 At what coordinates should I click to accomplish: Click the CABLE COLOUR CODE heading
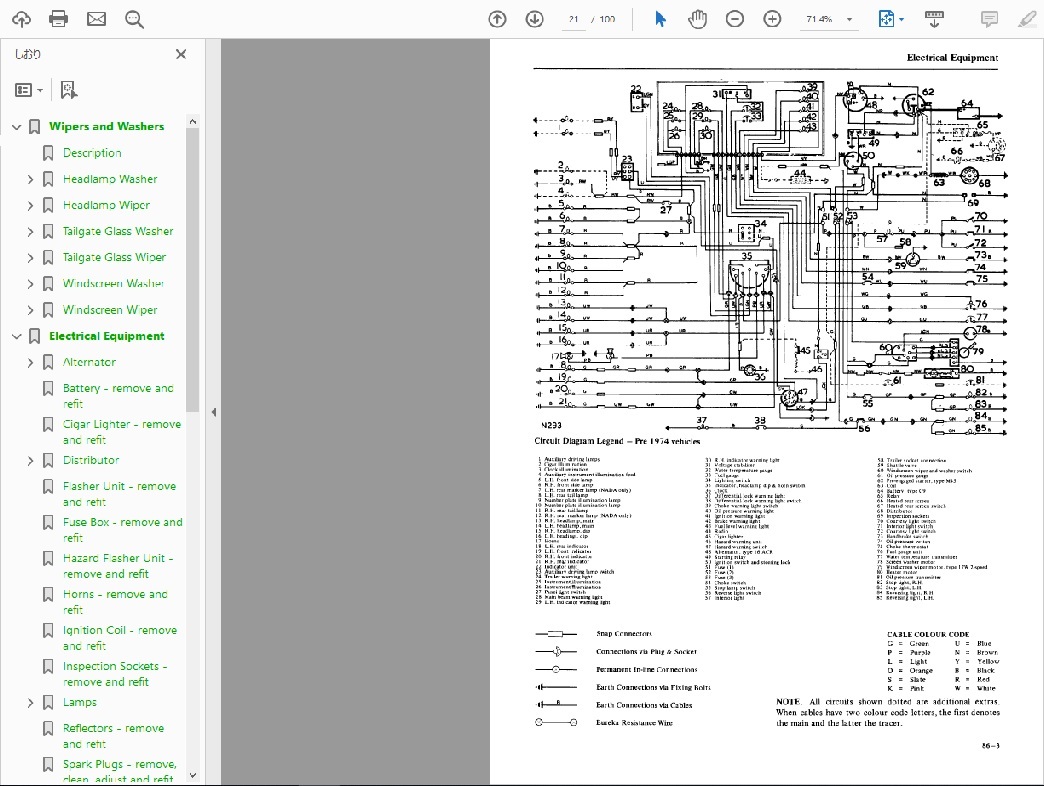pyautogui.click(x=927, y=634)
